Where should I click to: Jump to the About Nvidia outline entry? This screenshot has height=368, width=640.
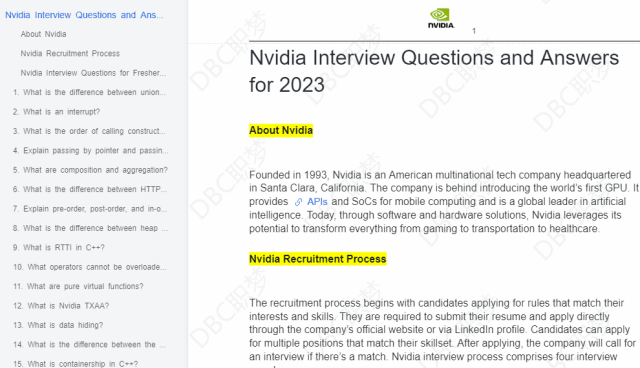[x=43, y=34]
